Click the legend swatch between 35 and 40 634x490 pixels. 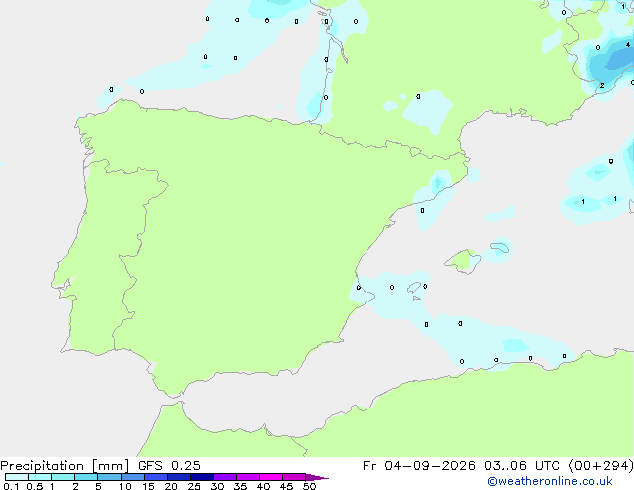[x=248, y=477]
